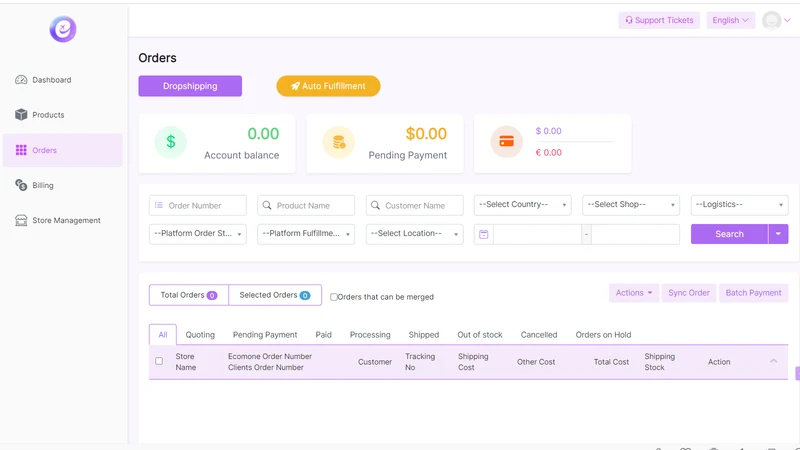The image size is (800, 450).
Task: Open the English language dropdown
Action: pos(730,20)
